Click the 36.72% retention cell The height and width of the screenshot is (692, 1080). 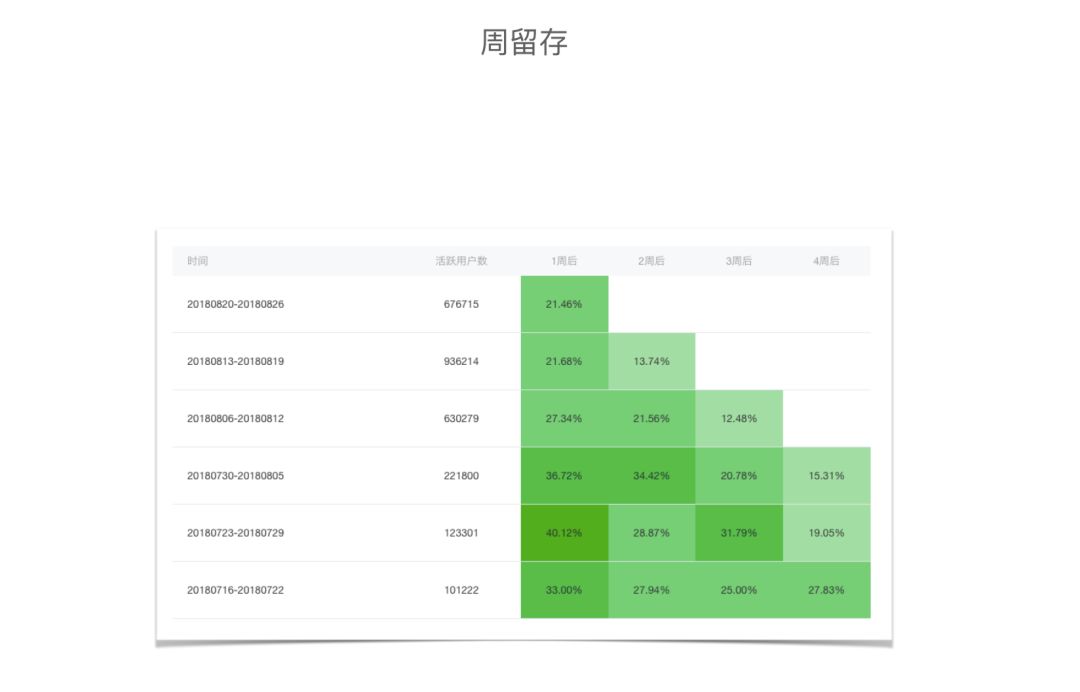(564, 476)
